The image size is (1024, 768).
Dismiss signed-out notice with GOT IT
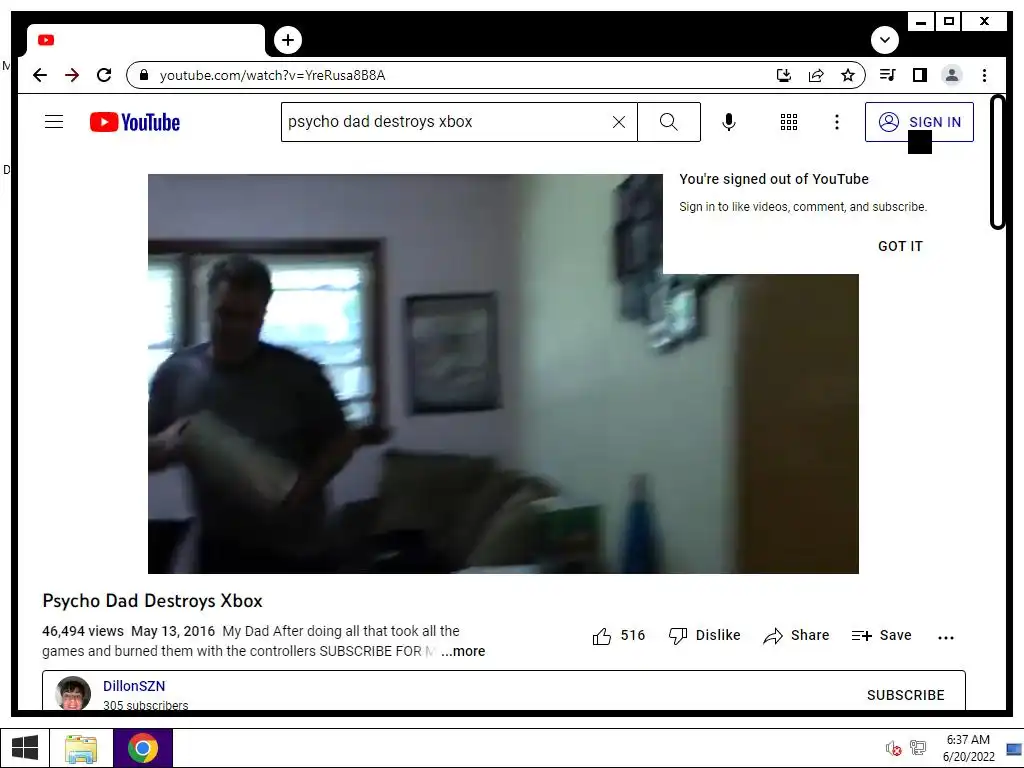click(x=900, y=246)
